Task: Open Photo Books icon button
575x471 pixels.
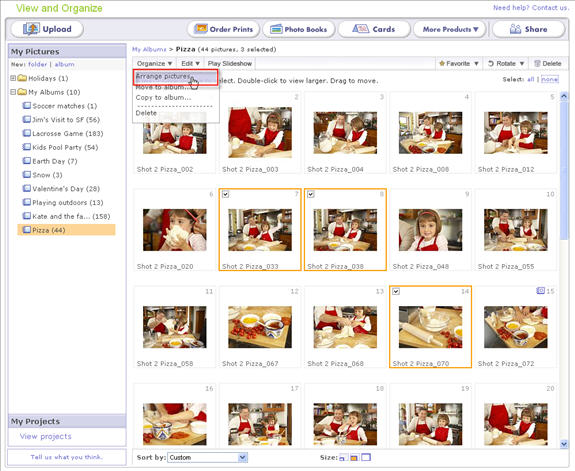Action: tap(276, 29)
